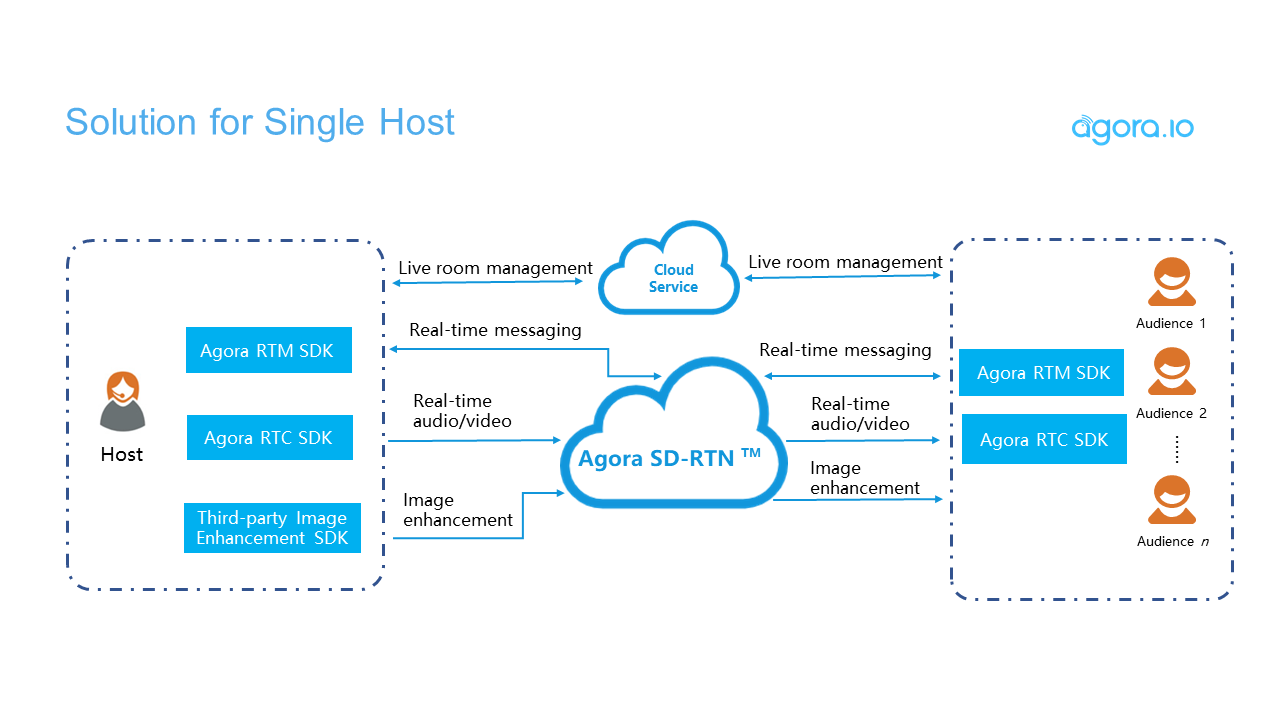Click the host-side 'Real-time messaging' label
The width and height of the screenshot is (1280, 720).
tap(495, 330)
